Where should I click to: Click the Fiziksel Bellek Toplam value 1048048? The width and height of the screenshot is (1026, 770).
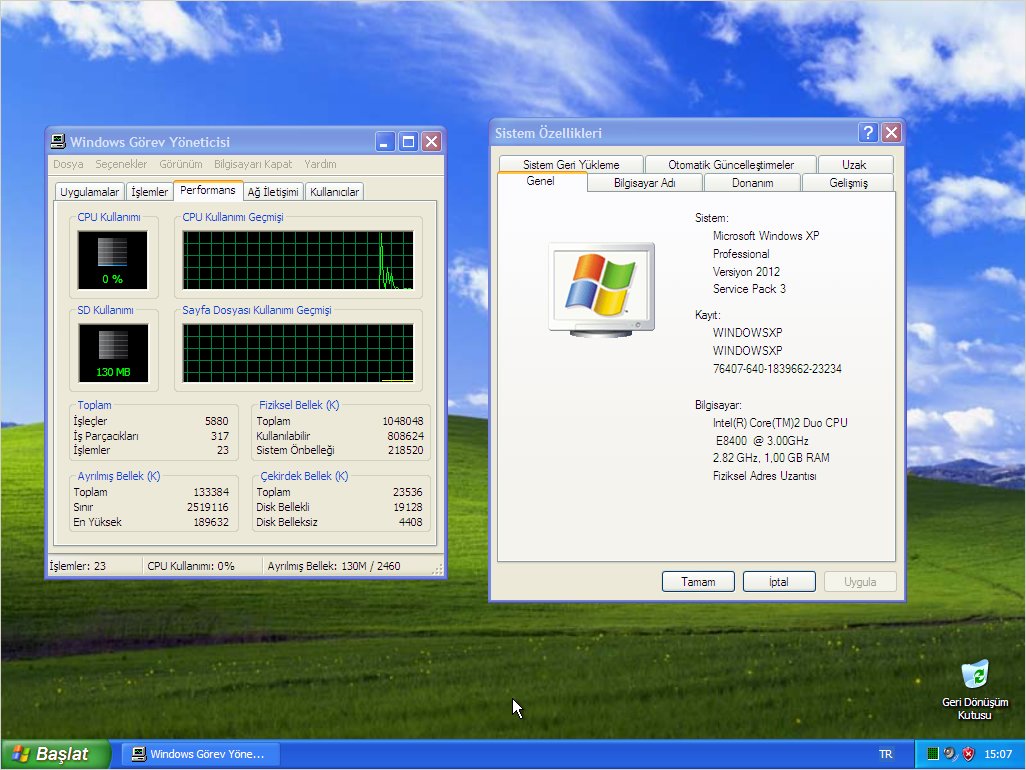coord(402,421)
